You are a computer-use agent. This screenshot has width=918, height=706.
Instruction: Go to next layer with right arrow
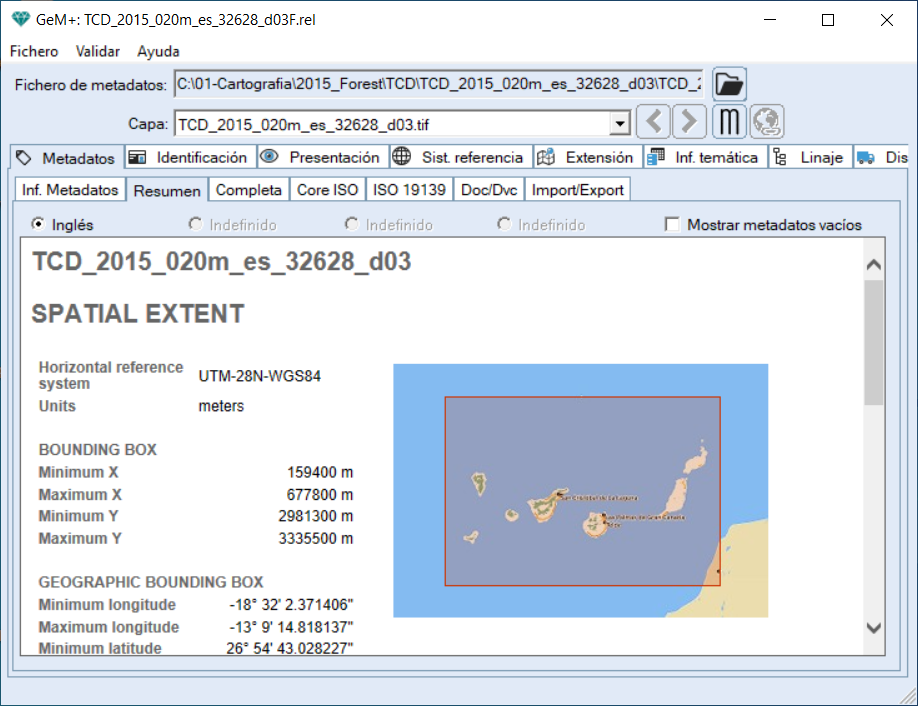[x=689, y=122]
